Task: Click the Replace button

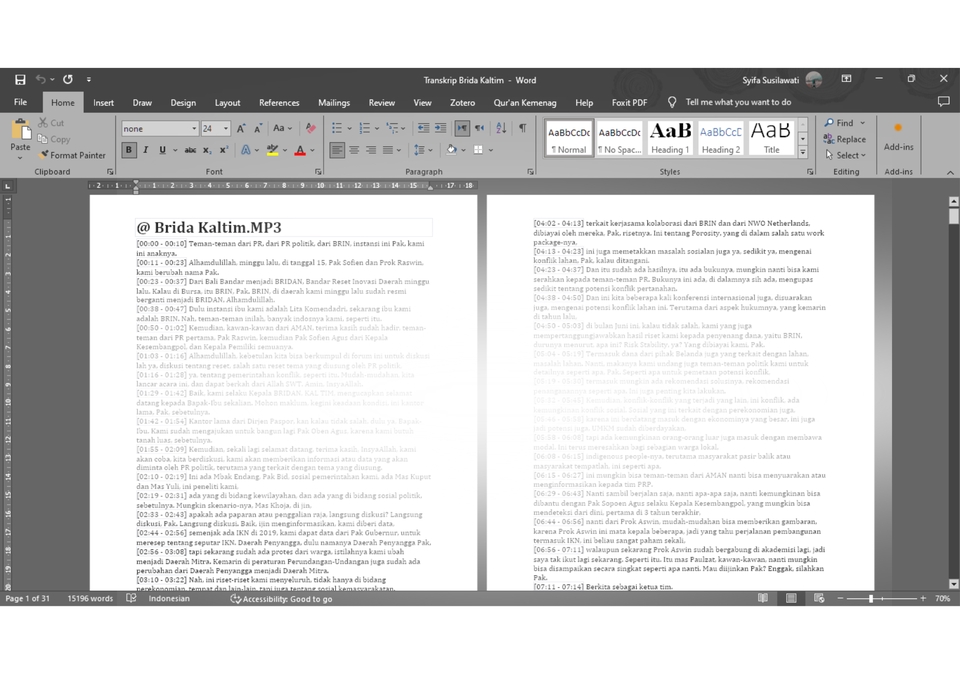Action: coord(844,139)
